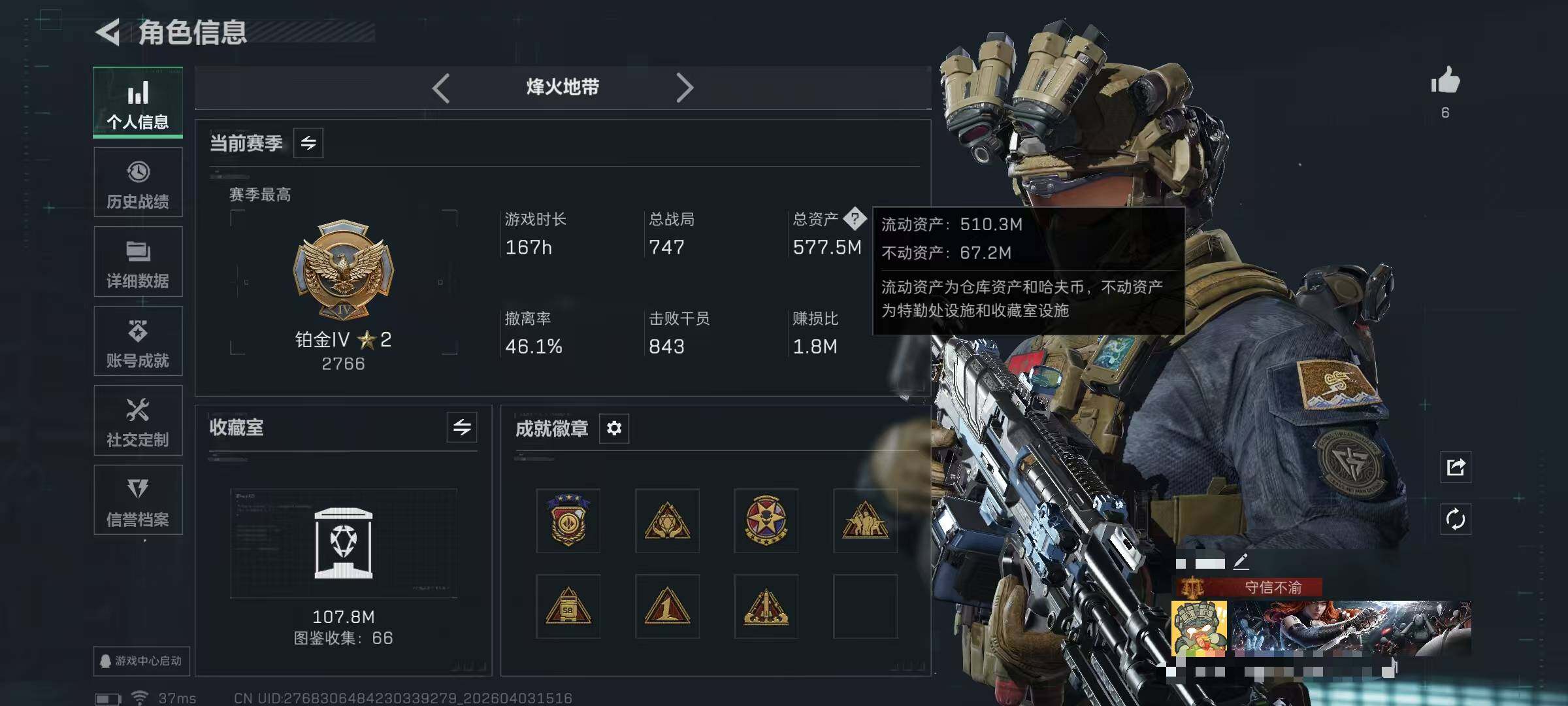The height and width of the screenshot is (706, 1568).
Task: Select the badge with number 1
Action: click(667, 607)
